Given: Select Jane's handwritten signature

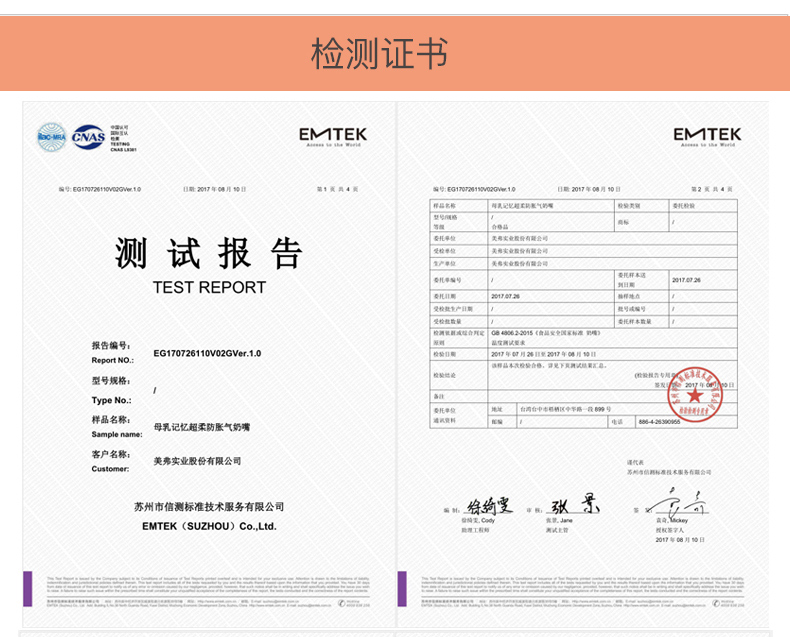Looking at the screenshot, I should click(568, 506).
